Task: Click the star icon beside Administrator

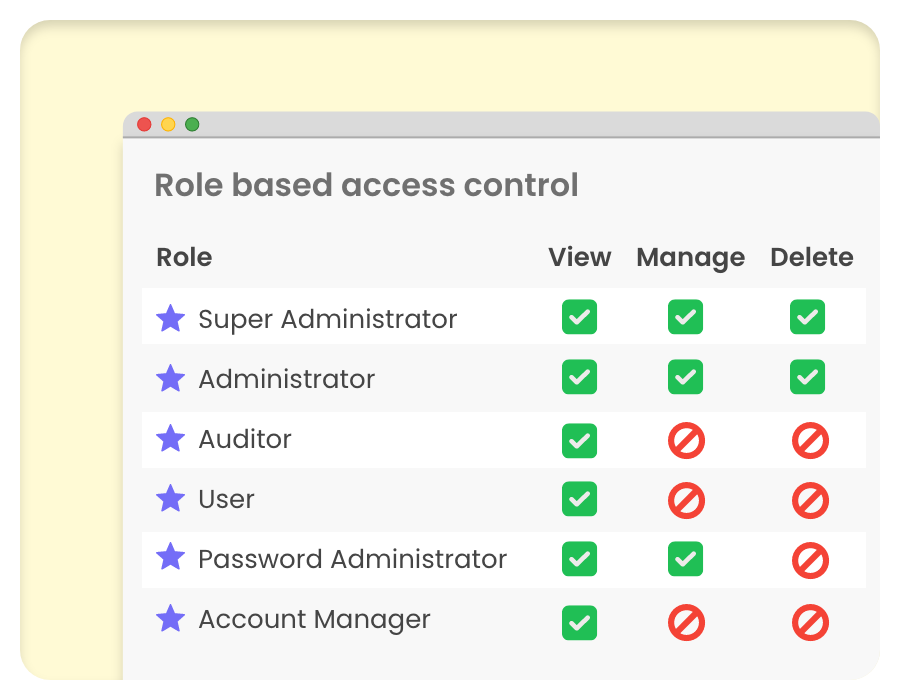Action: tap(171, 379)
